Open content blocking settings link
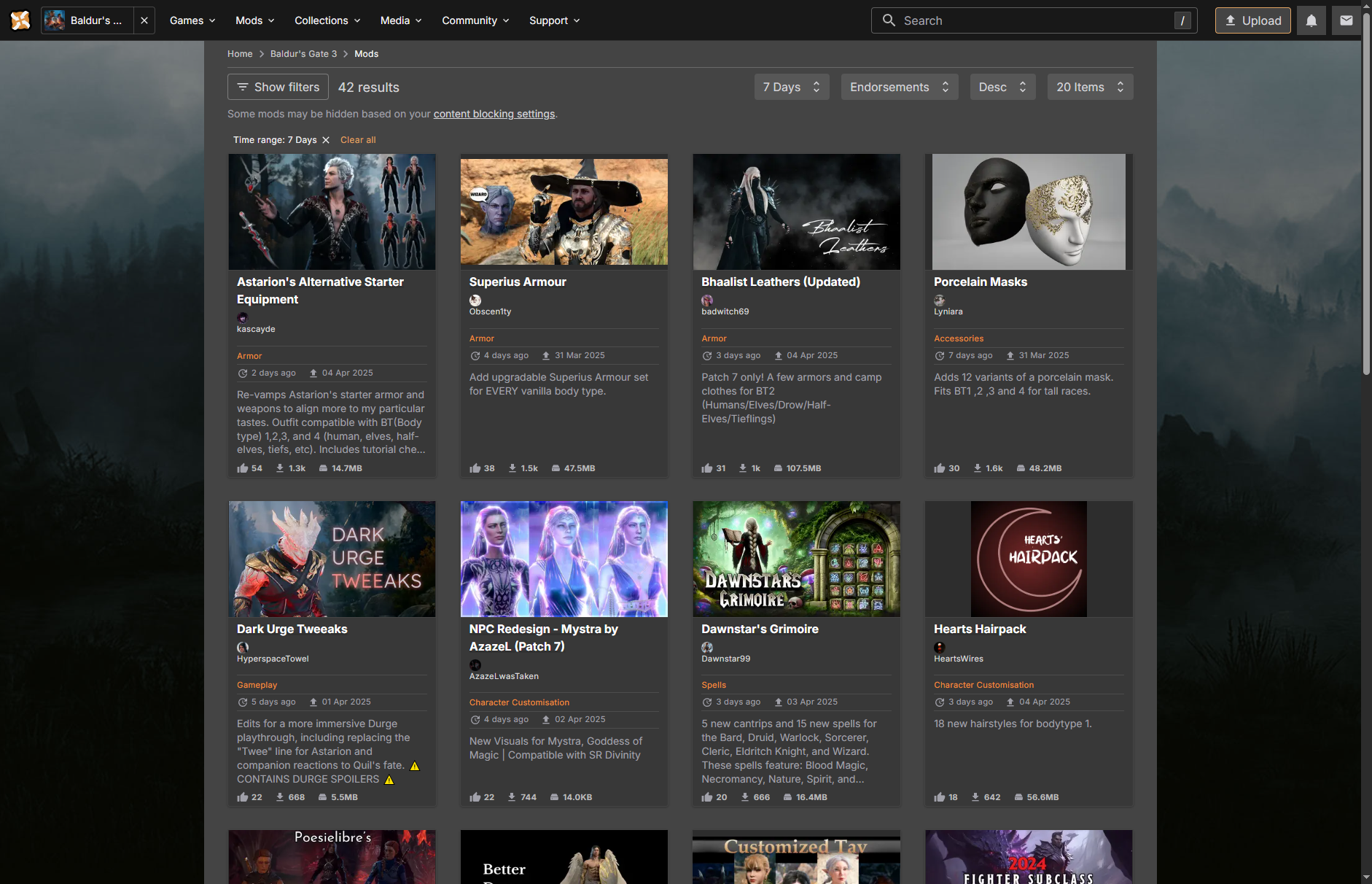The image size is (1372, 884). pyautogui.click(x=494, y=114)
